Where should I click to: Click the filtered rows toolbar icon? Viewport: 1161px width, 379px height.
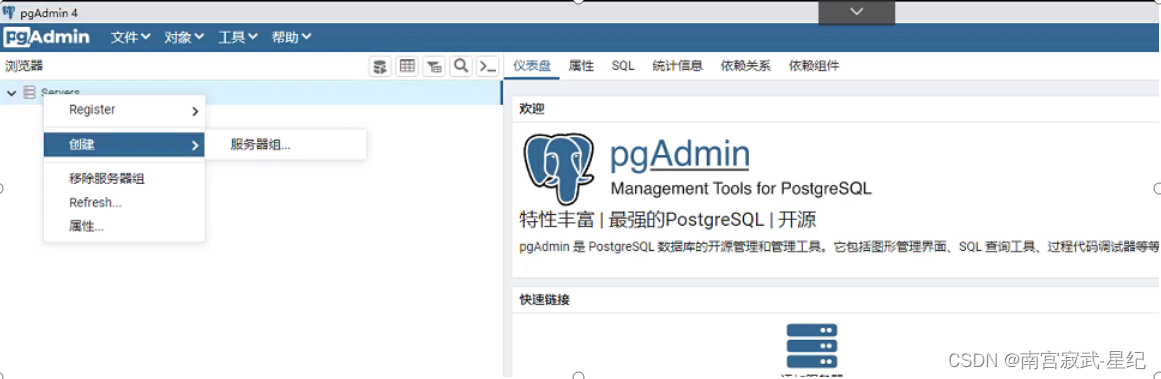[434, 67]
